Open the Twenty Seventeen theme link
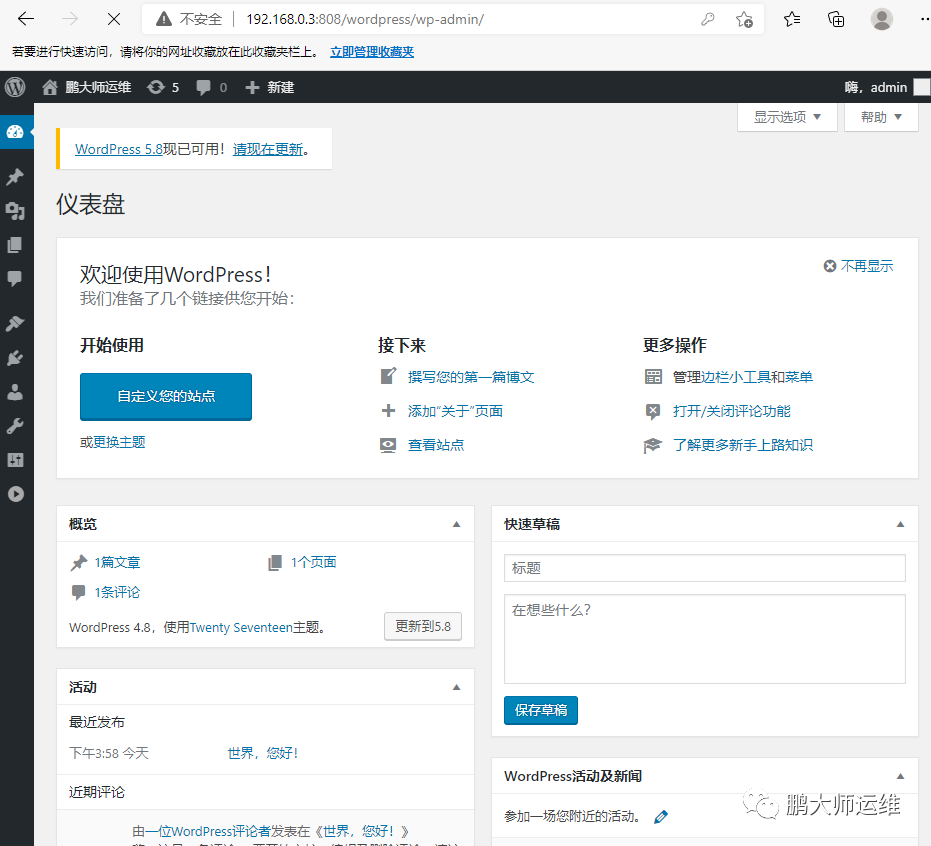The image size is (931, 846). click(x=241, y=628)
